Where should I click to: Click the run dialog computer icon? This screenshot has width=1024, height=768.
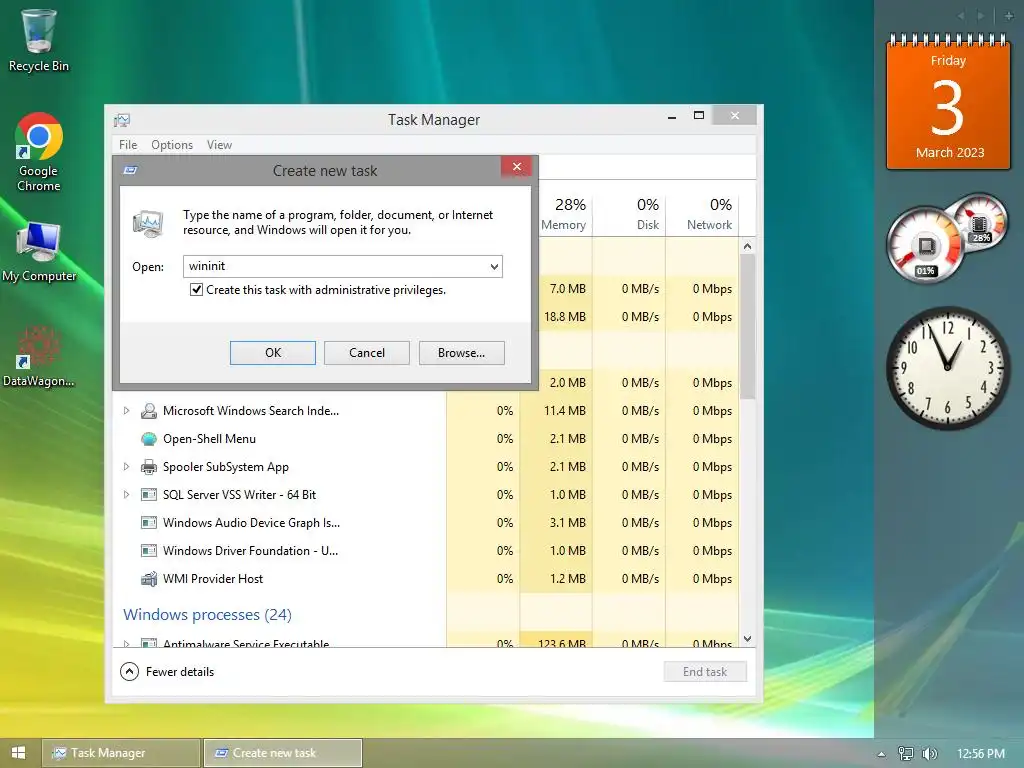148,223
